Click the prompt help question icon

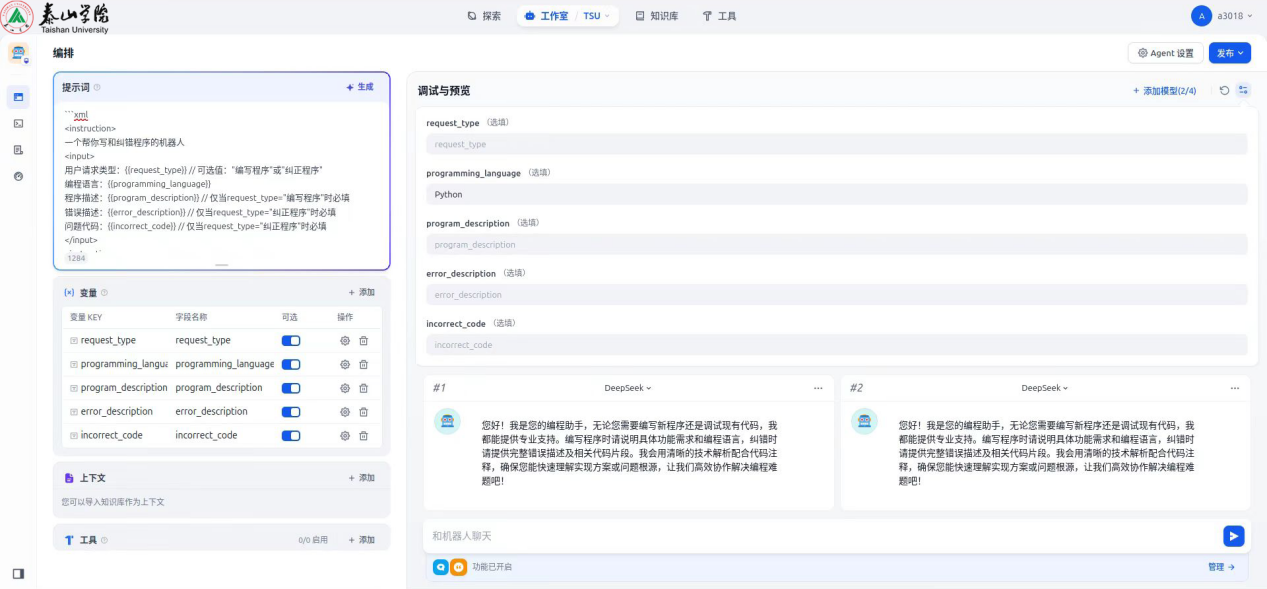click(97, 88)
